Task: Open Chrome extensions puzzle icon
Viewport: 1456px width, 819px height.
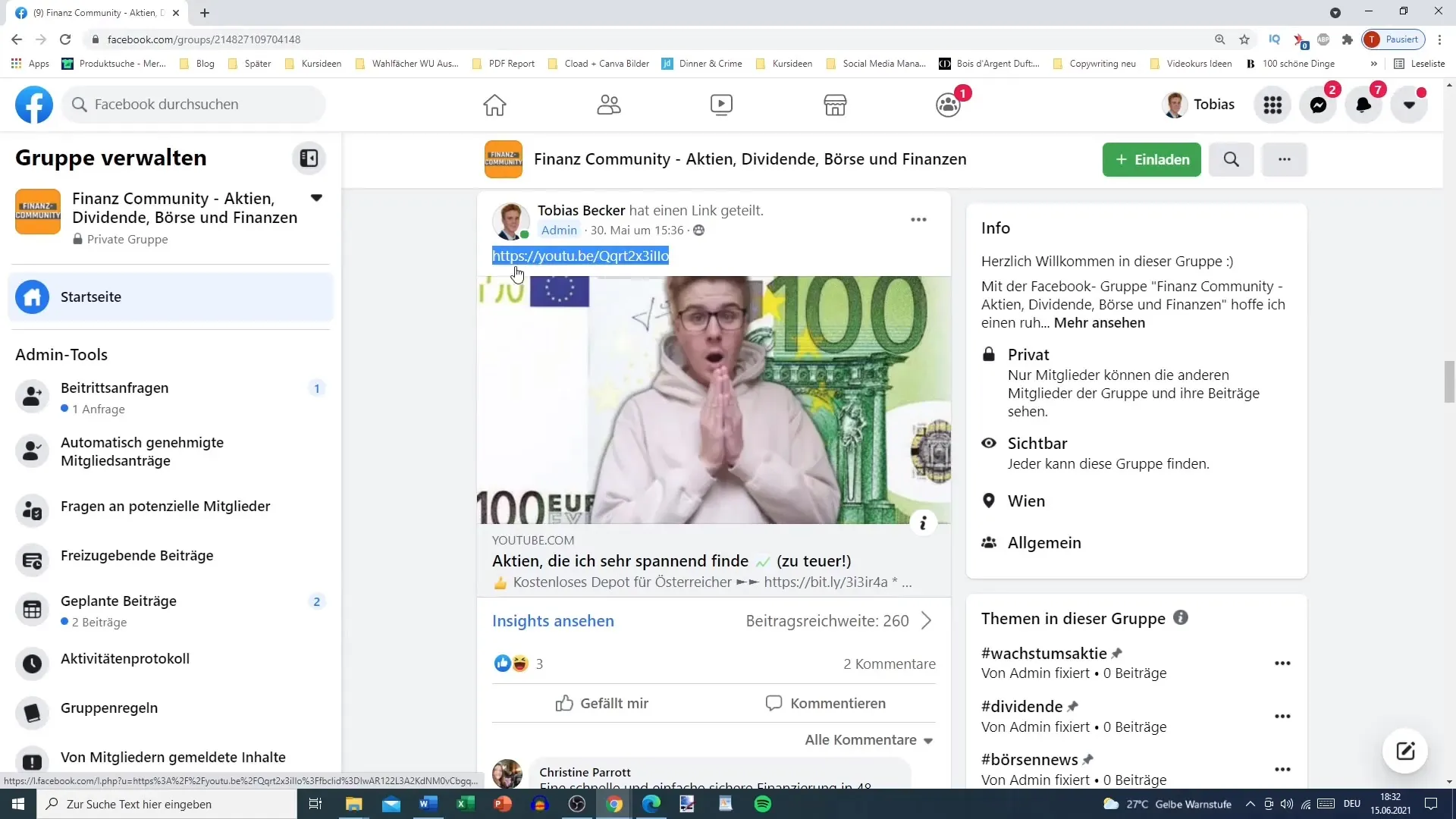Action: click(1348, 39)
